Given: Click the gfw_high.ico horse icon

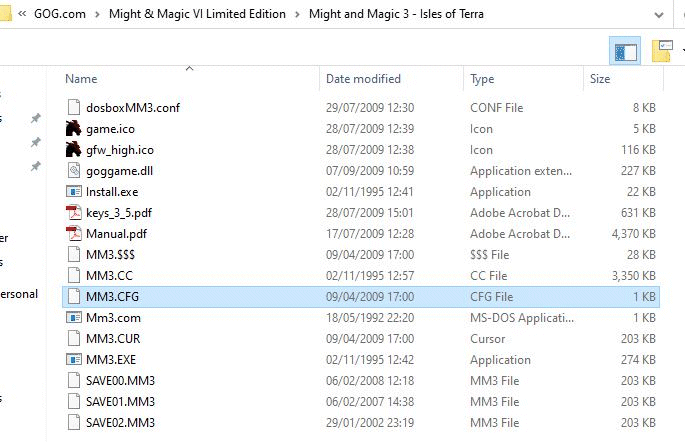Looking at the screenshot, I should [x=73, y=149].
